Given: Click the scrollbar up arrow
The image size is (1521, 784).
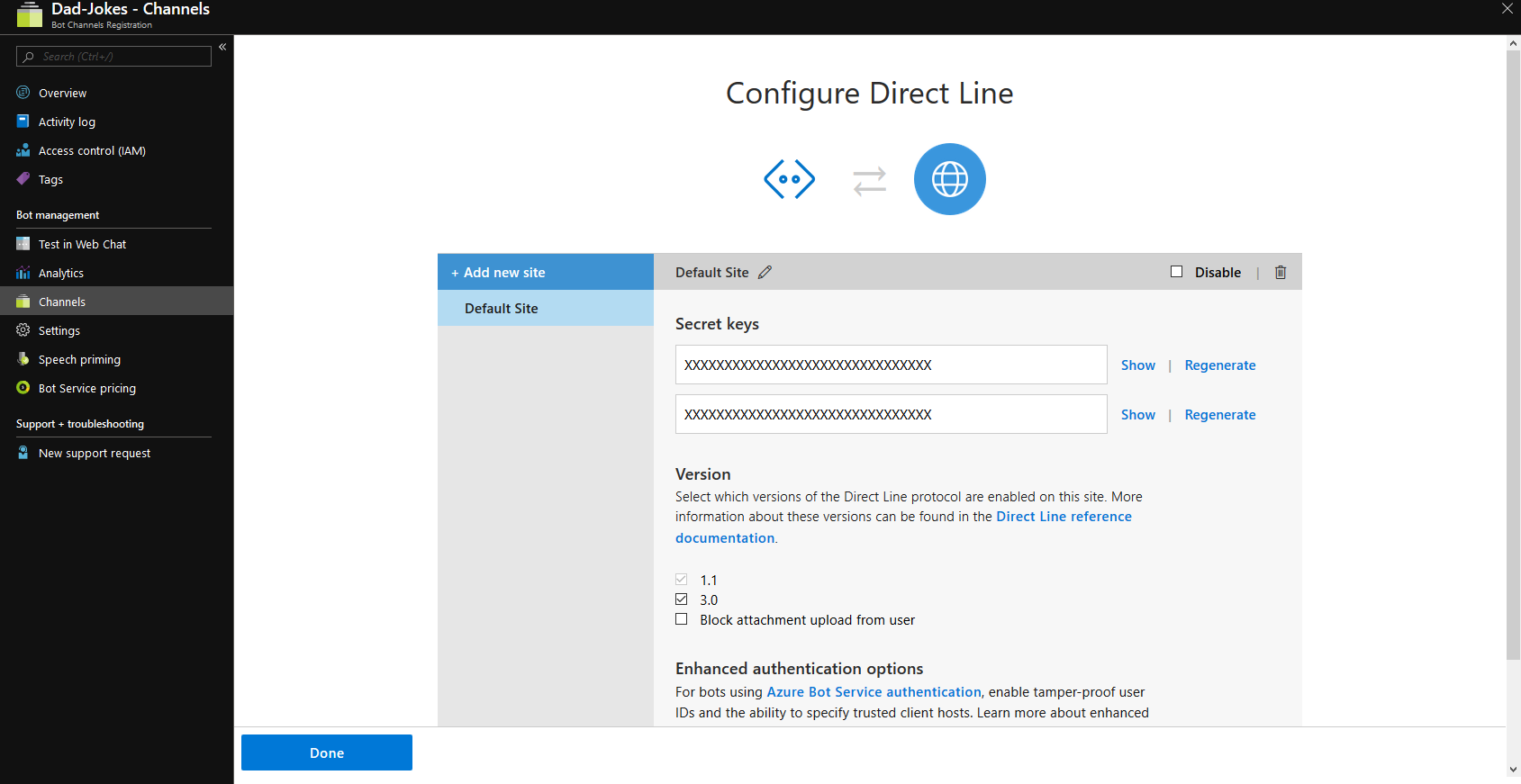Looking at the screenshot, I should [1513, 43].
